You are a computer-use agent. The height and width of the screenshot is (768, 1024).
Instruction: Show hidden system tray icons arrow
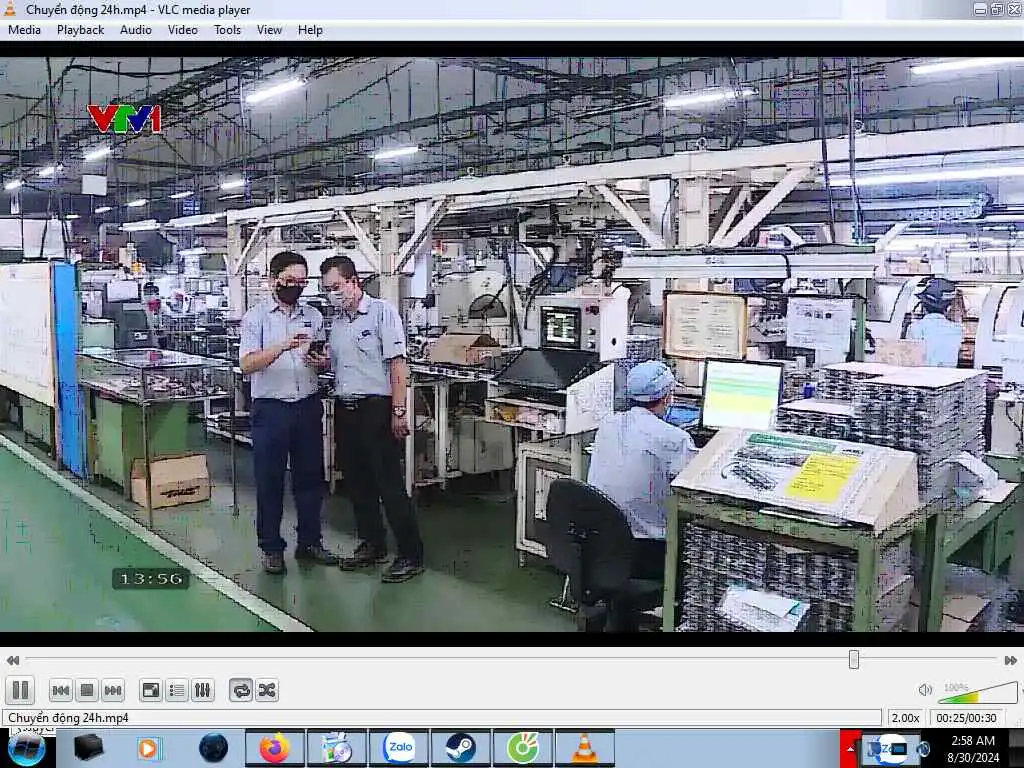[850, 748]
